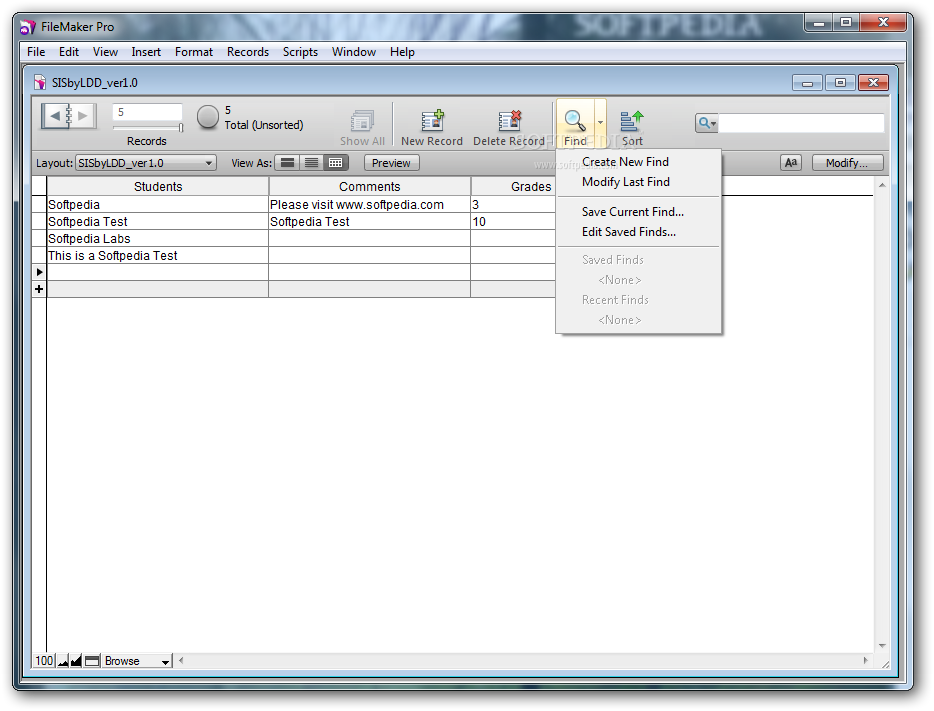Click the Sort toolbar icon
The image size is (934, 711).
(x=632, y=121)
